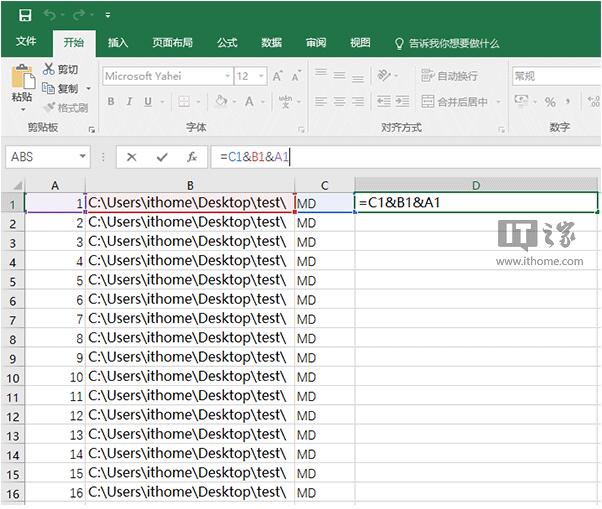
Task: Cancel formula entry with the X icon
Action: (132, 157)
